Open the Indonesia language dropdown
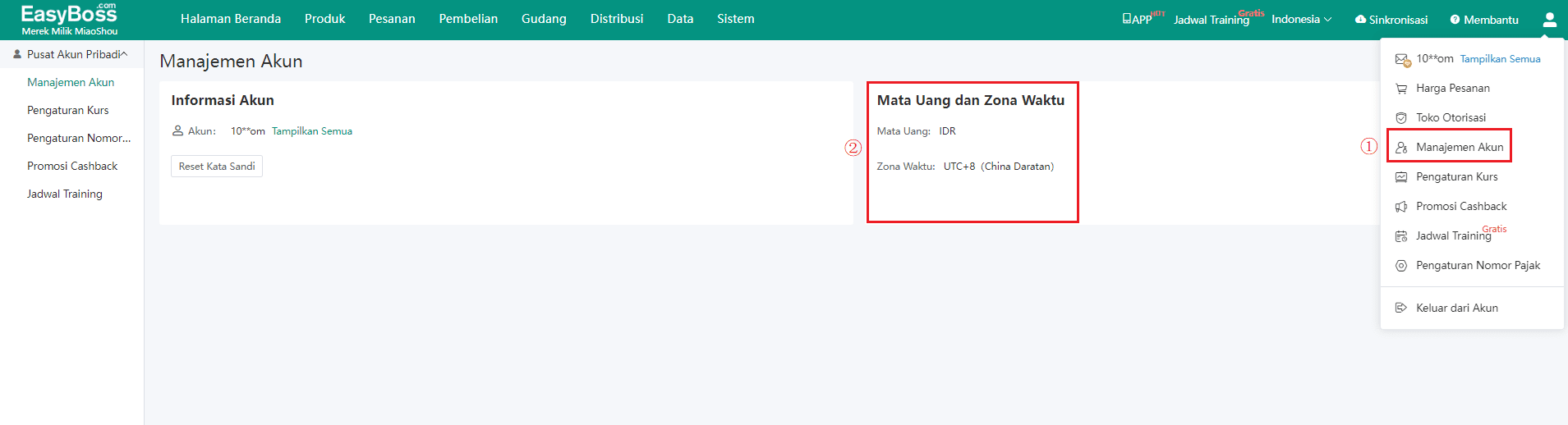Viewport: 1568px width, 425px height. (1301, 20)
